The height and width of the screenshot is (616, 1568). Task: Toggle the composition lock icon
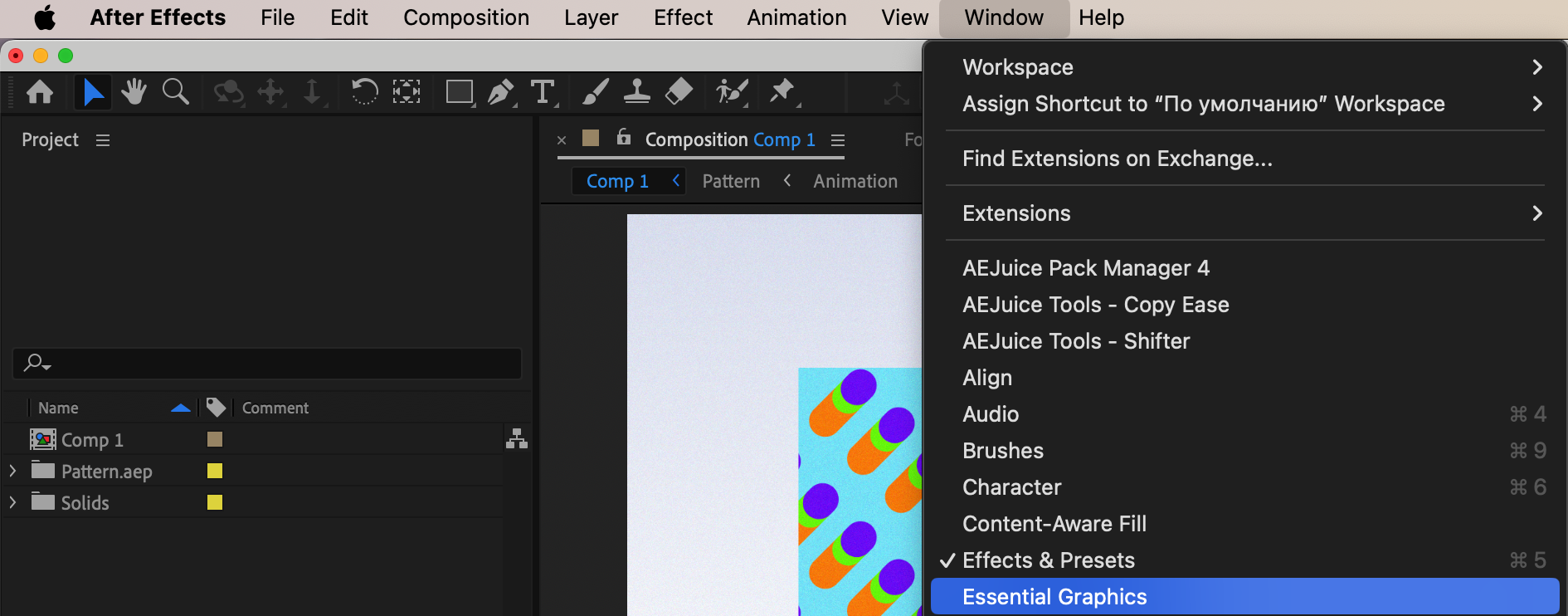coord(624,138)
